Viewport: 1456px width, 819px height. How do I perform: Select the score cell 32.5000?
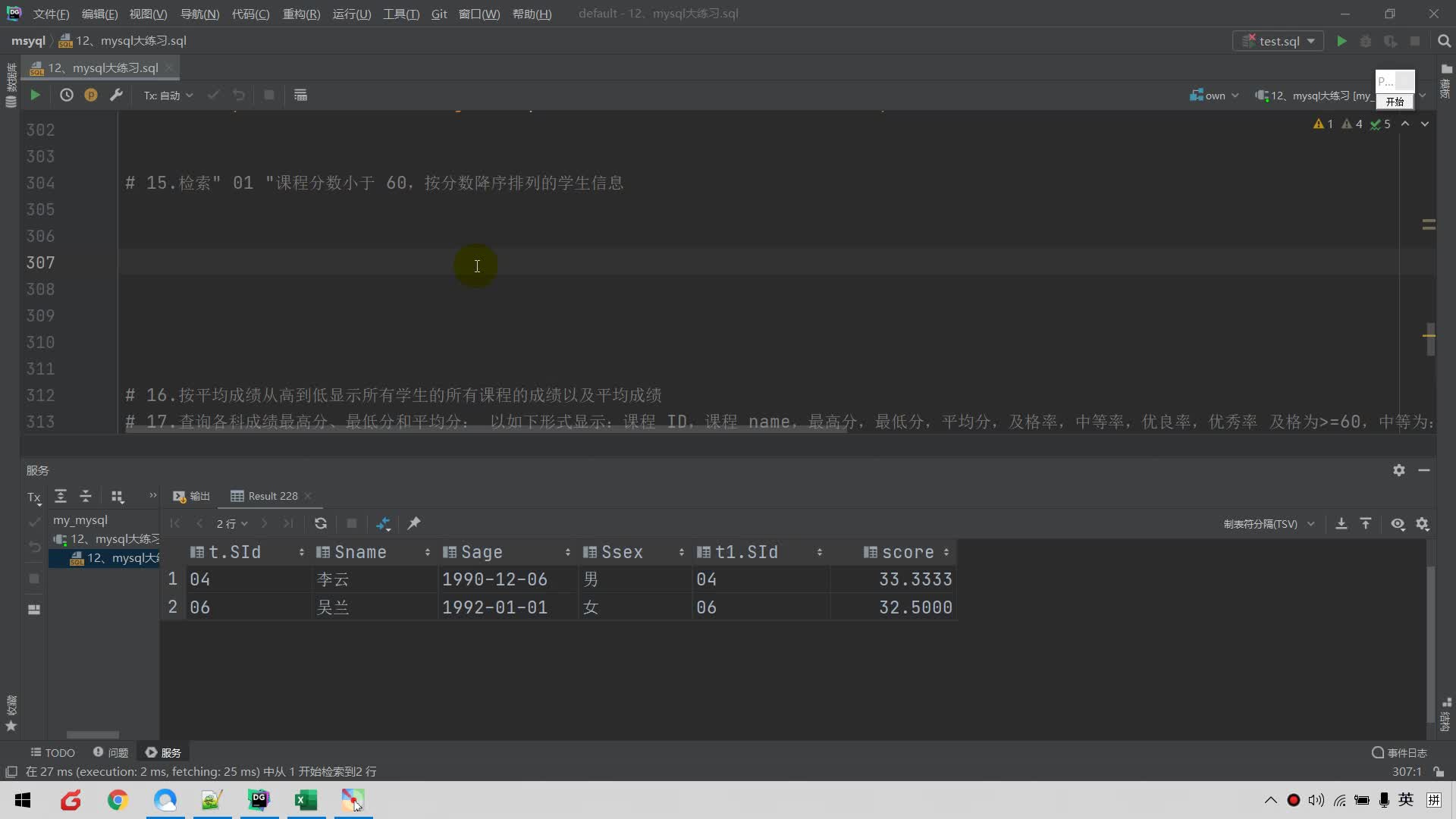point(893,607)
